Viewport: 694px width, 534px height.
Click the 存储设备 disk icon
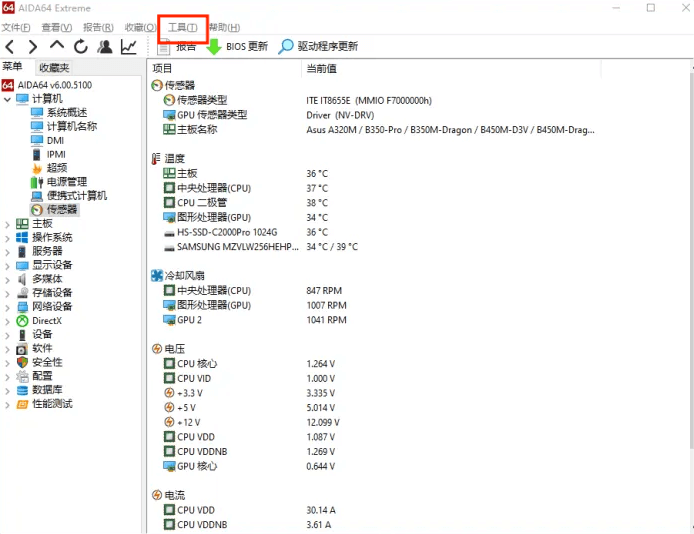click(22, 293)
